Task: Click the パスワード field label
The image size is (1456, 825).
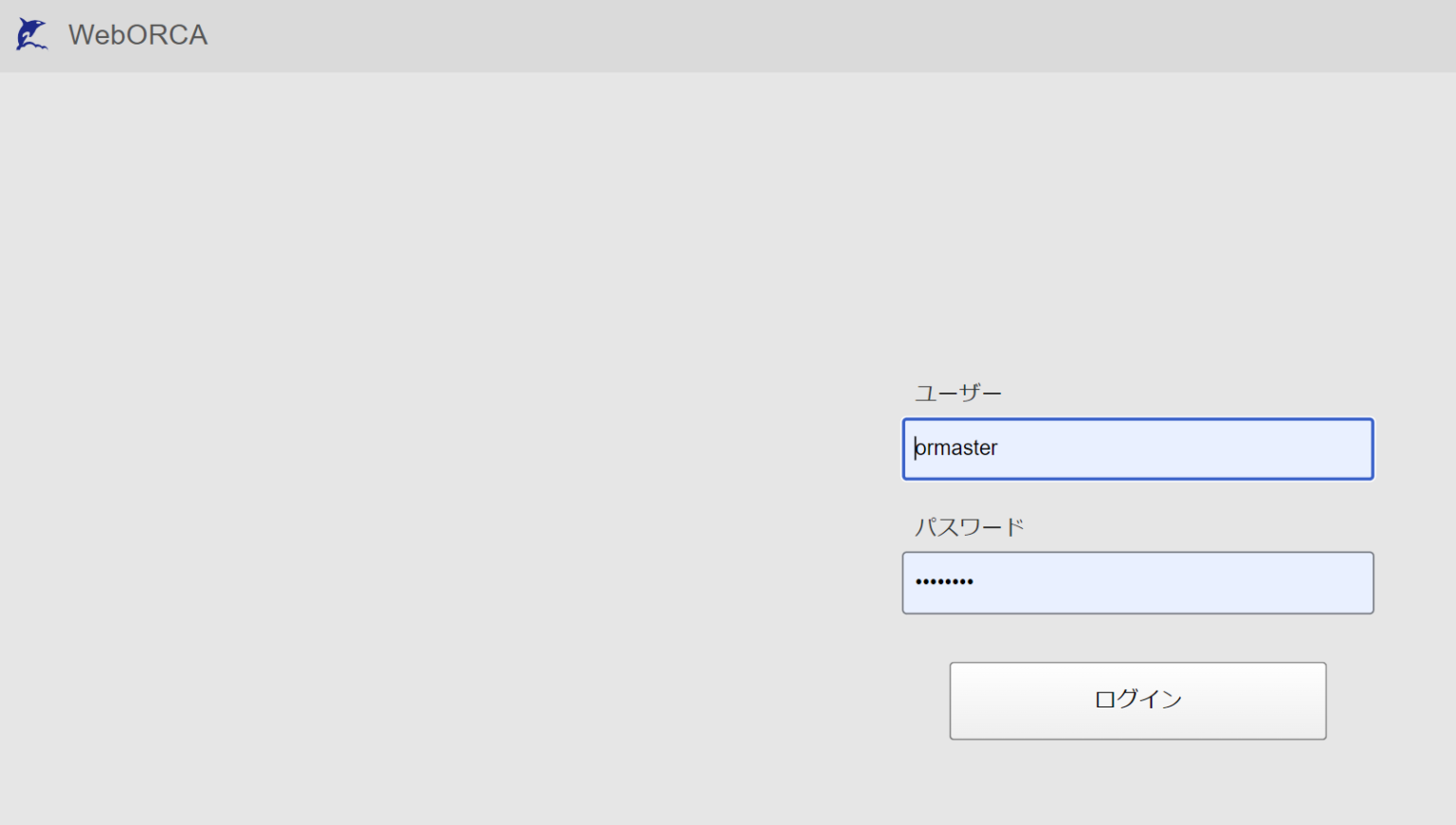Action: point(969,525)
